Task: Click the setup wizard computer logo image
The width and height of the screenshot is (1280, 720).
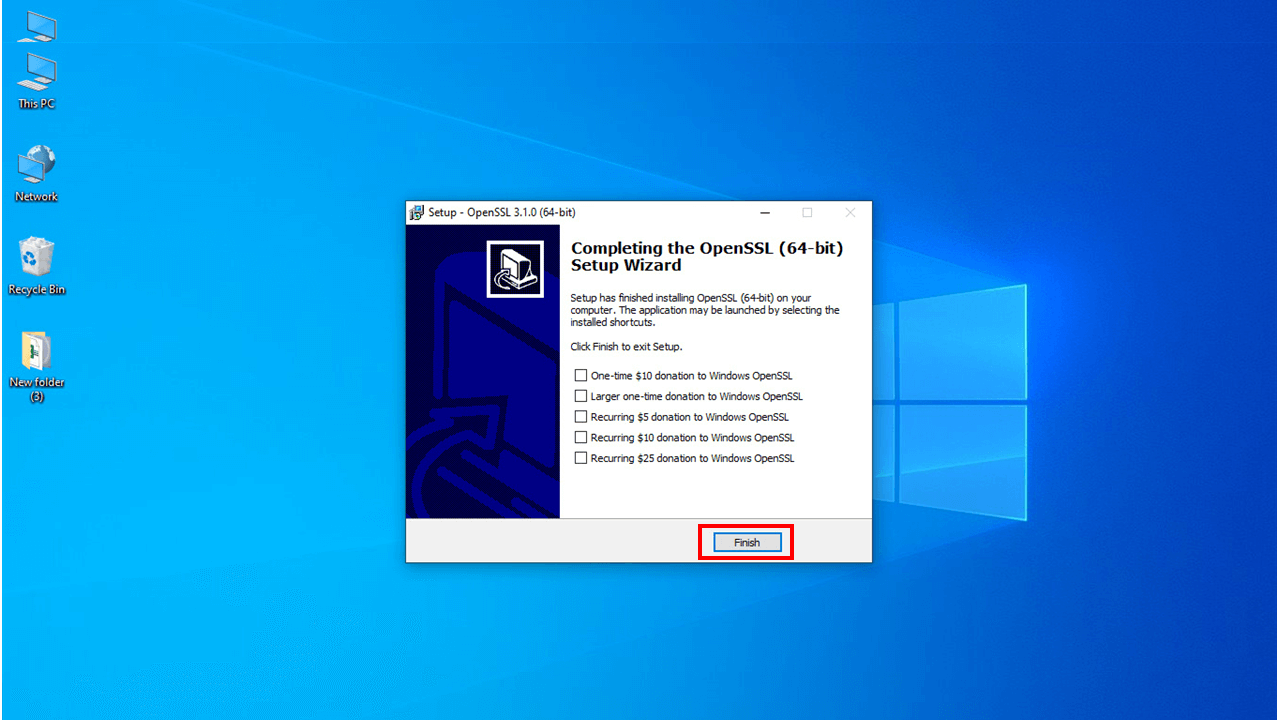Action: pyautogui.click(x=515, y=269)
